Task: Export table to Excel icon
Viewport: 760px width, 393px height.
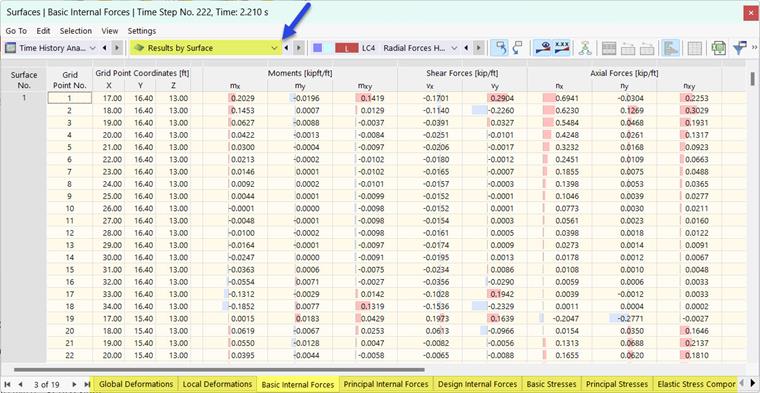Action: [718, 48]
